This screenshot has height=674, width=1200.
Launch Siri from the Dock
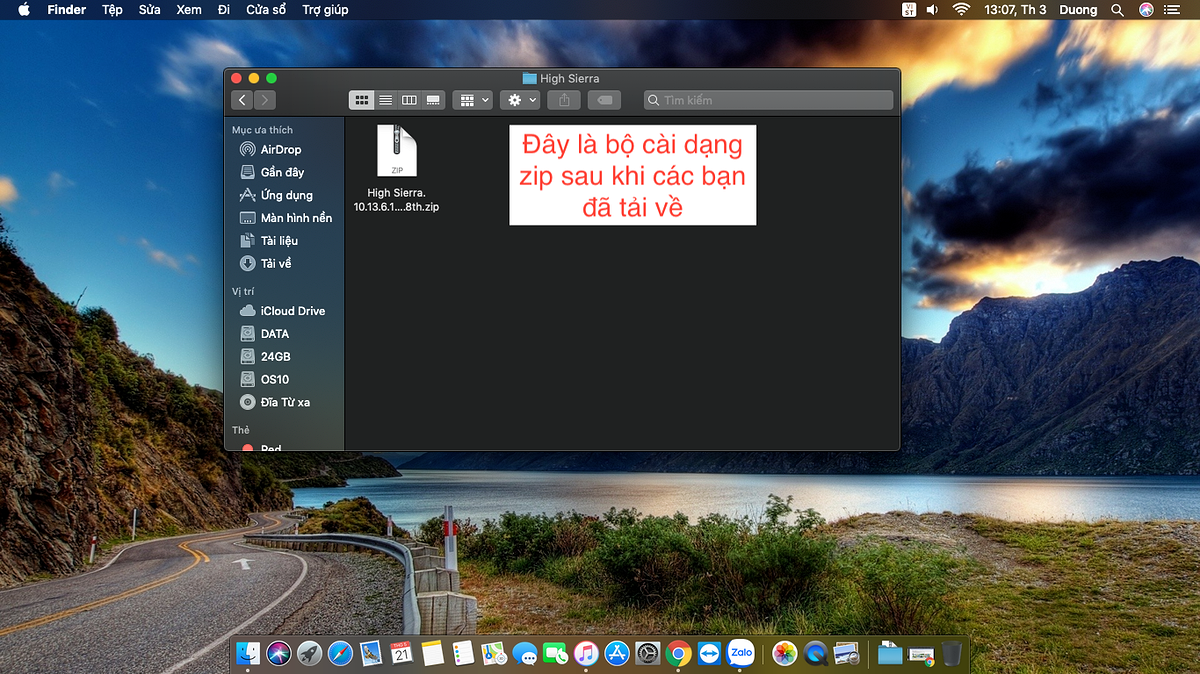(x=279, y=653)
